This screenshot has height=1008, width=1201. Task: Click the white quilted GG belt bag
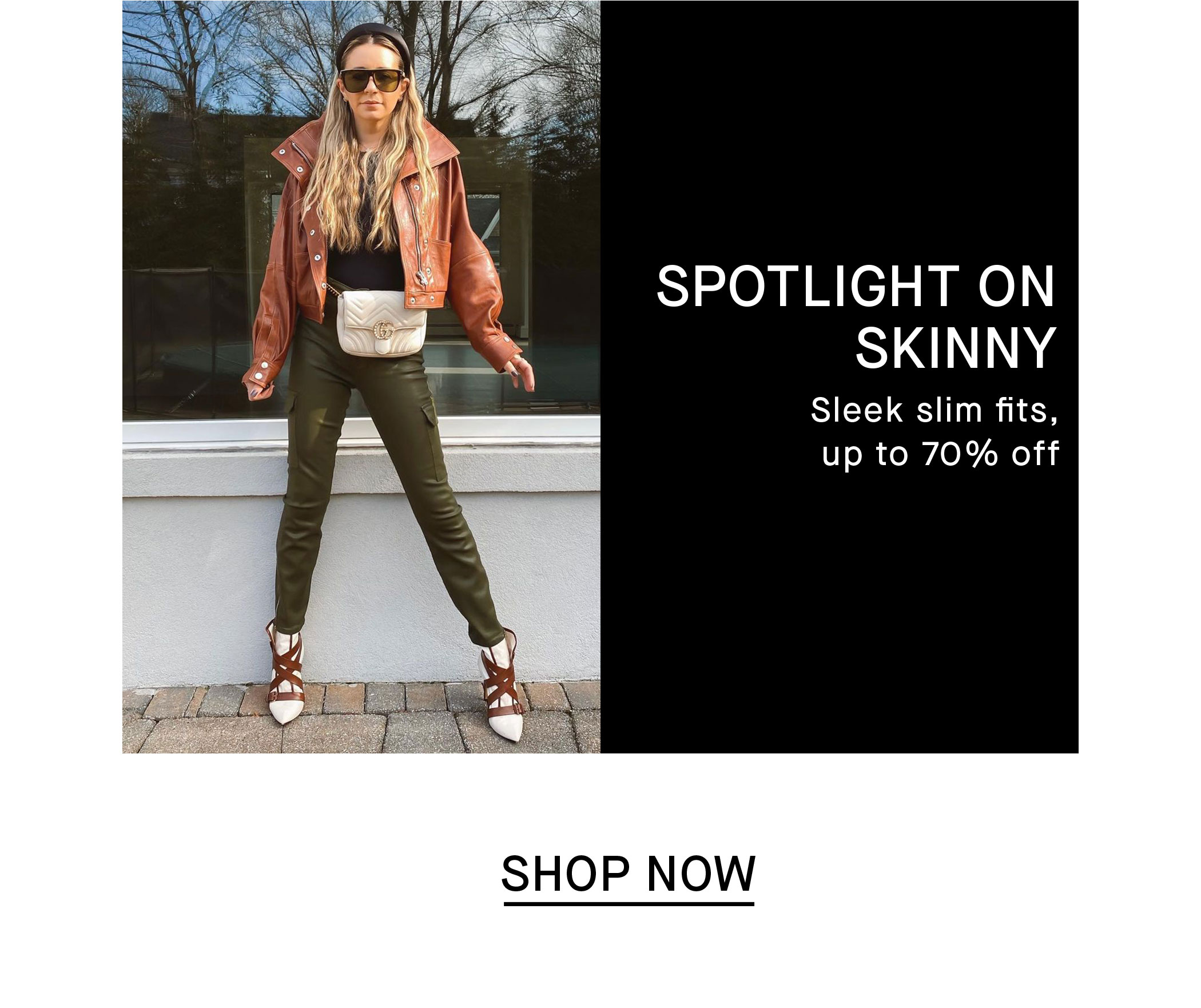(x=383, y=324)
